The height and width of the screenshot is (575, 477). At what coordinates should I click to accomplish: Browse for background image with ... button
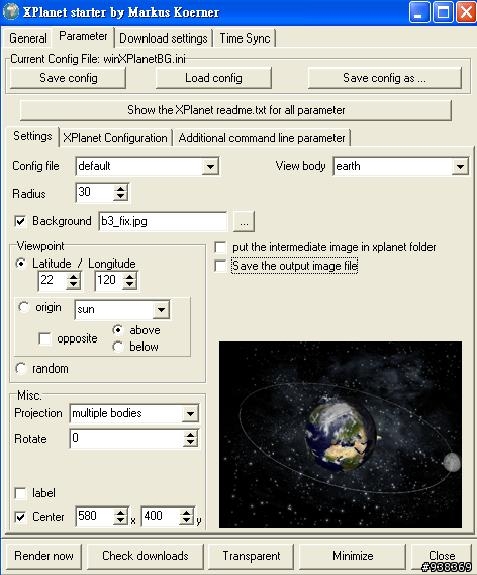point(244,221)
